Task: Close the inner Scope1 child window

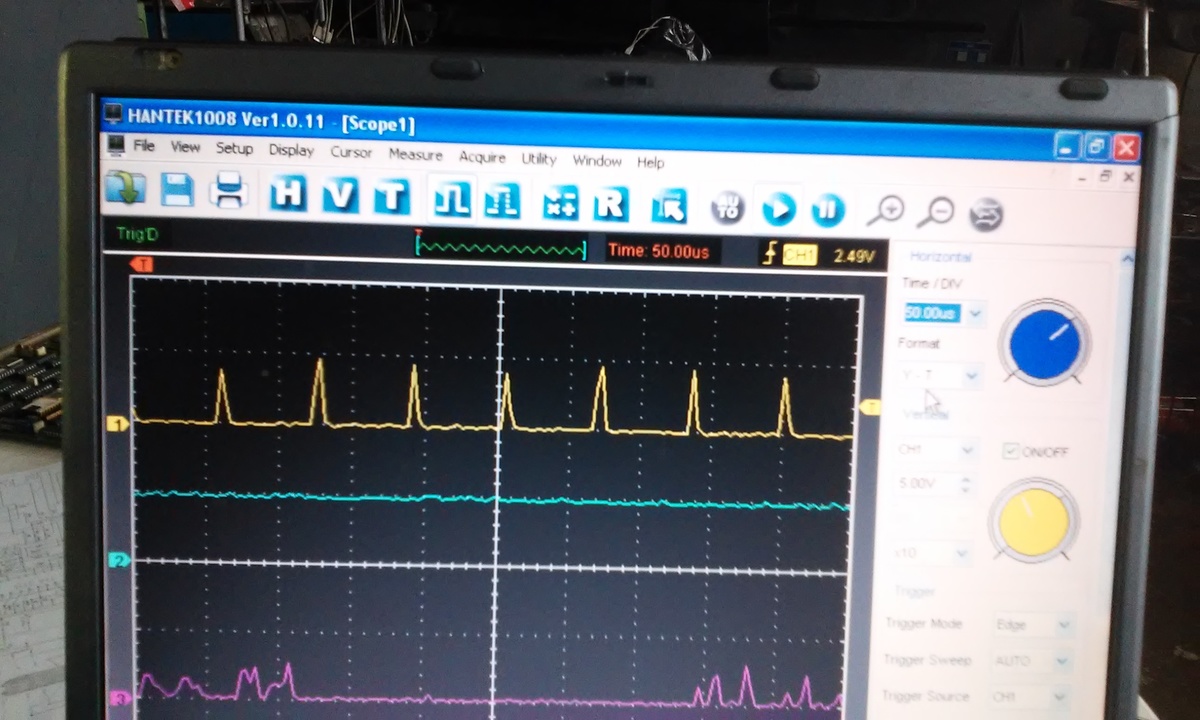Action: click(x=1128, y=176)
